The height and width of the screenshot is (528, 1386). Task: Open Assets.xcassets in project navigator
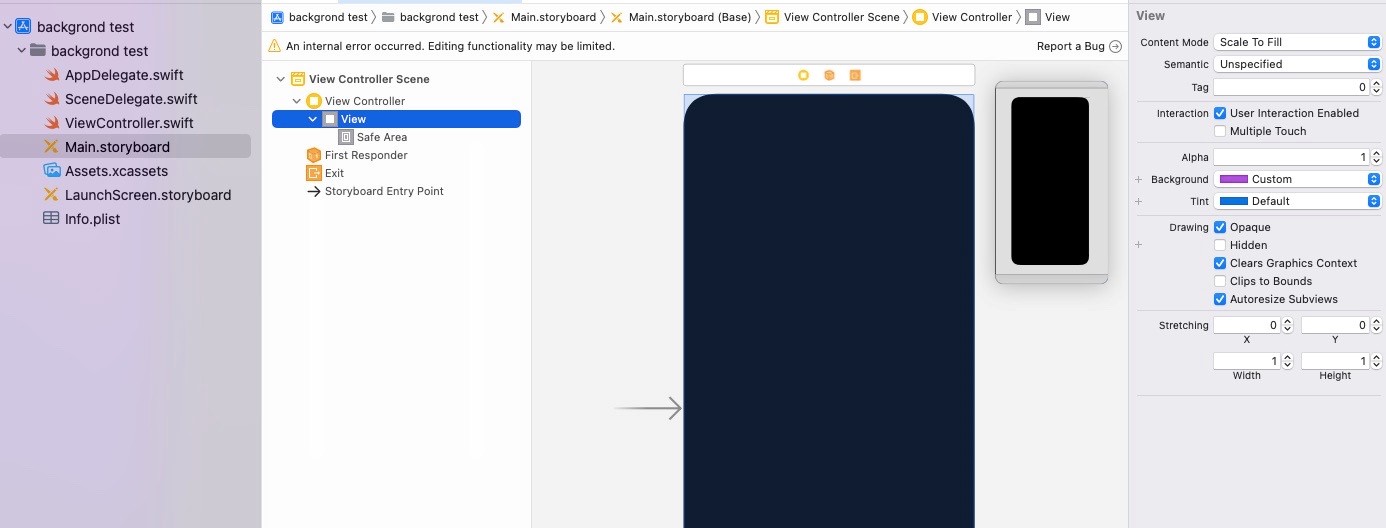(x=116, y=171)
